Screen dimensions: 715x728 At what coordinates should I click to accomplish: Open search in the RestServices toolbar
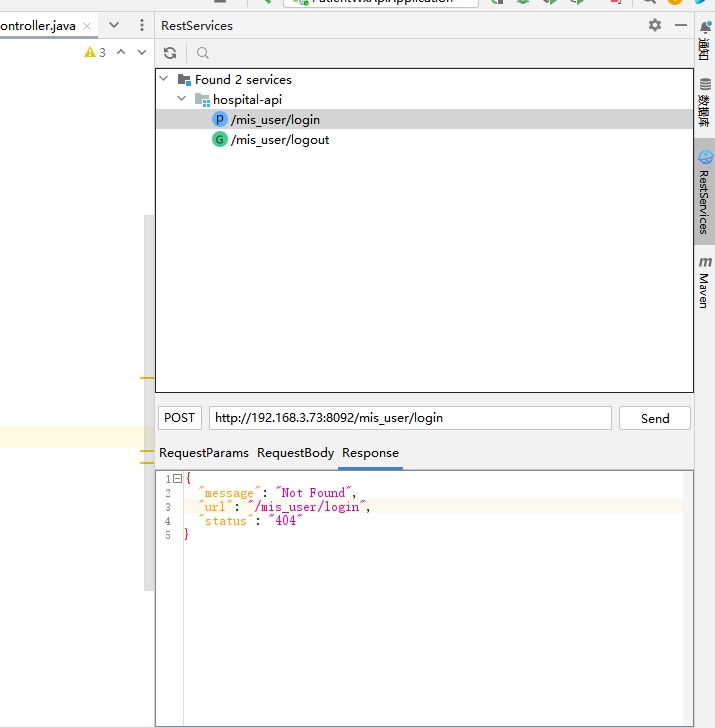(x=202, y=53)
